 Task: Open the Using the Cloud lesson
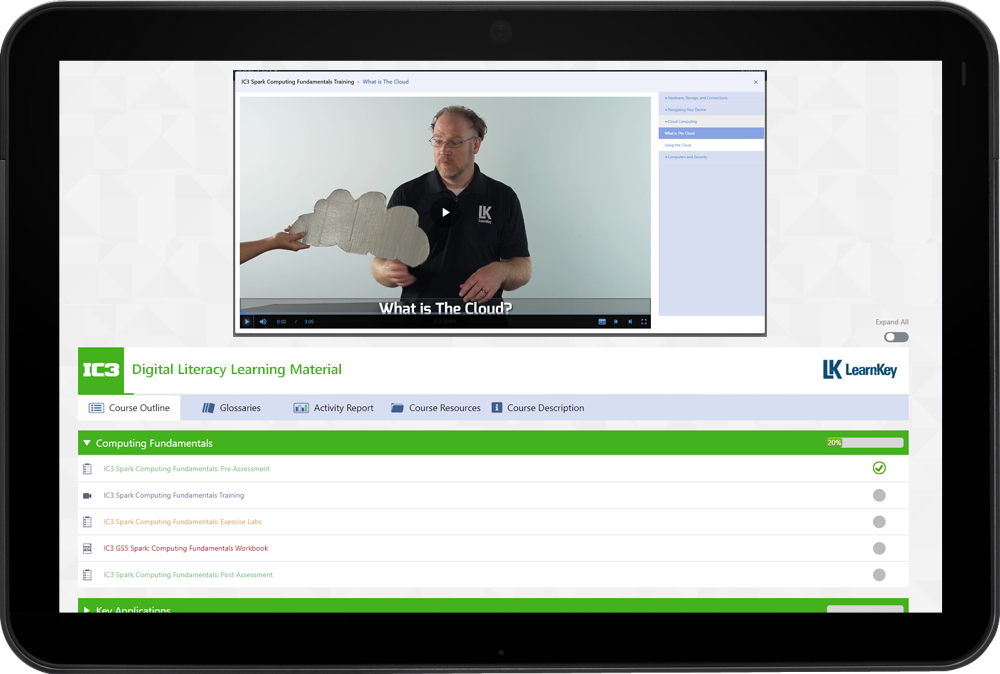point(711,145)
